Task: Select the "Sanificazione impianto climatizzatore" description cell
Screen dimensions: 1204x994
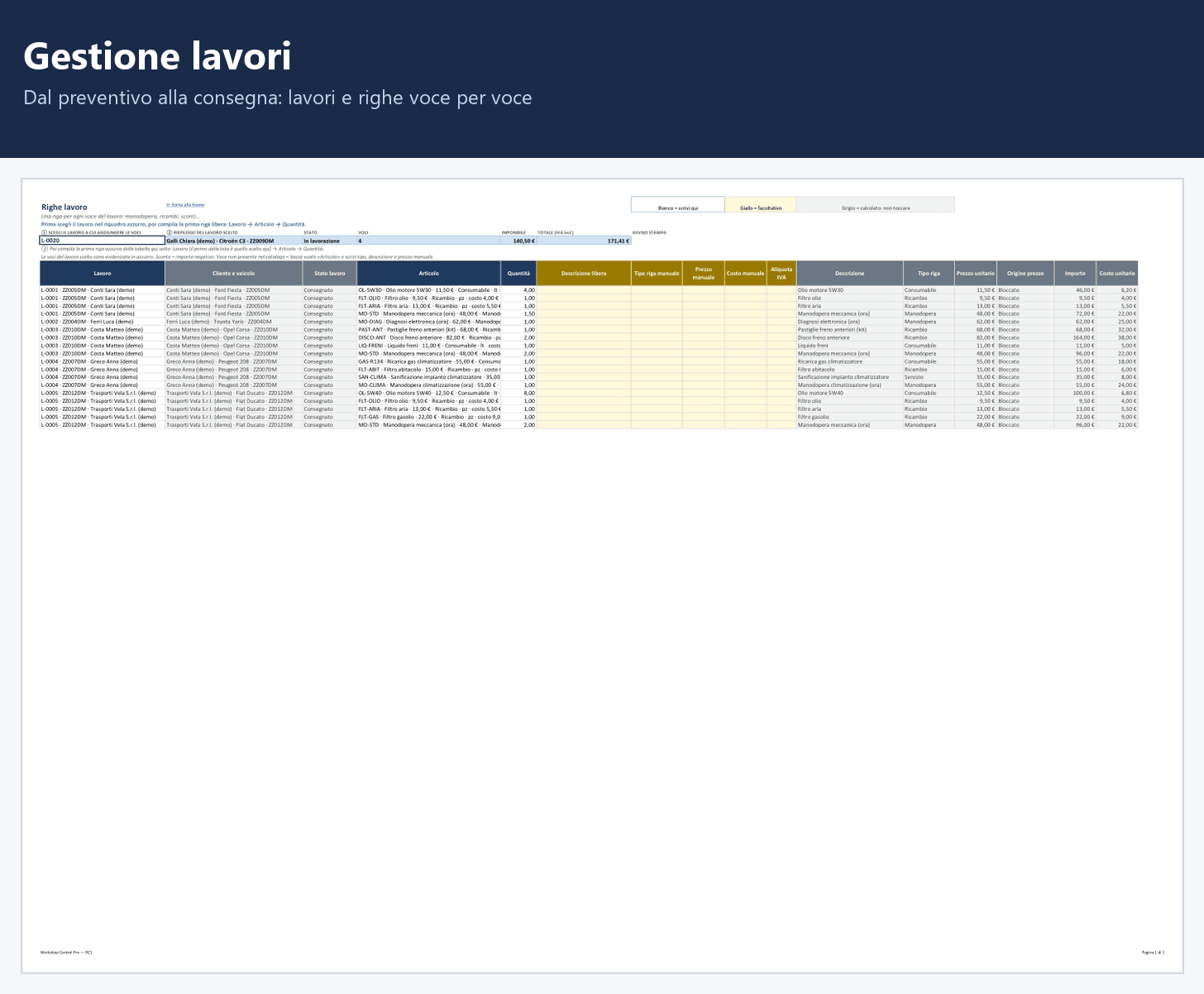Action: point(850,377)
